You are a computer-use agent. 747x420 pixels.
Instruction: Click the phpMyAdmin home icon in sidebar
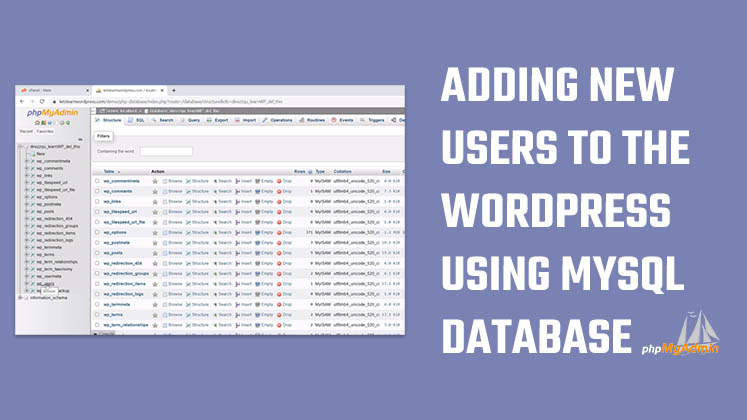37,123
